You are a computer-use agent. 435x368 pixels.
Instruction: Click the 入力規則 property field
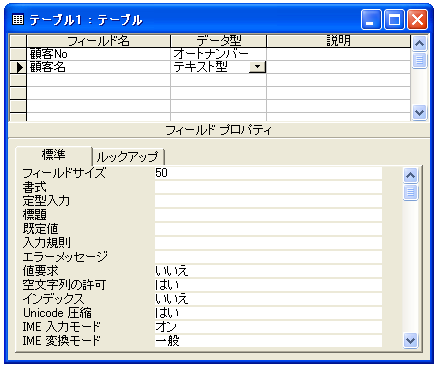(x=268, y=243)
